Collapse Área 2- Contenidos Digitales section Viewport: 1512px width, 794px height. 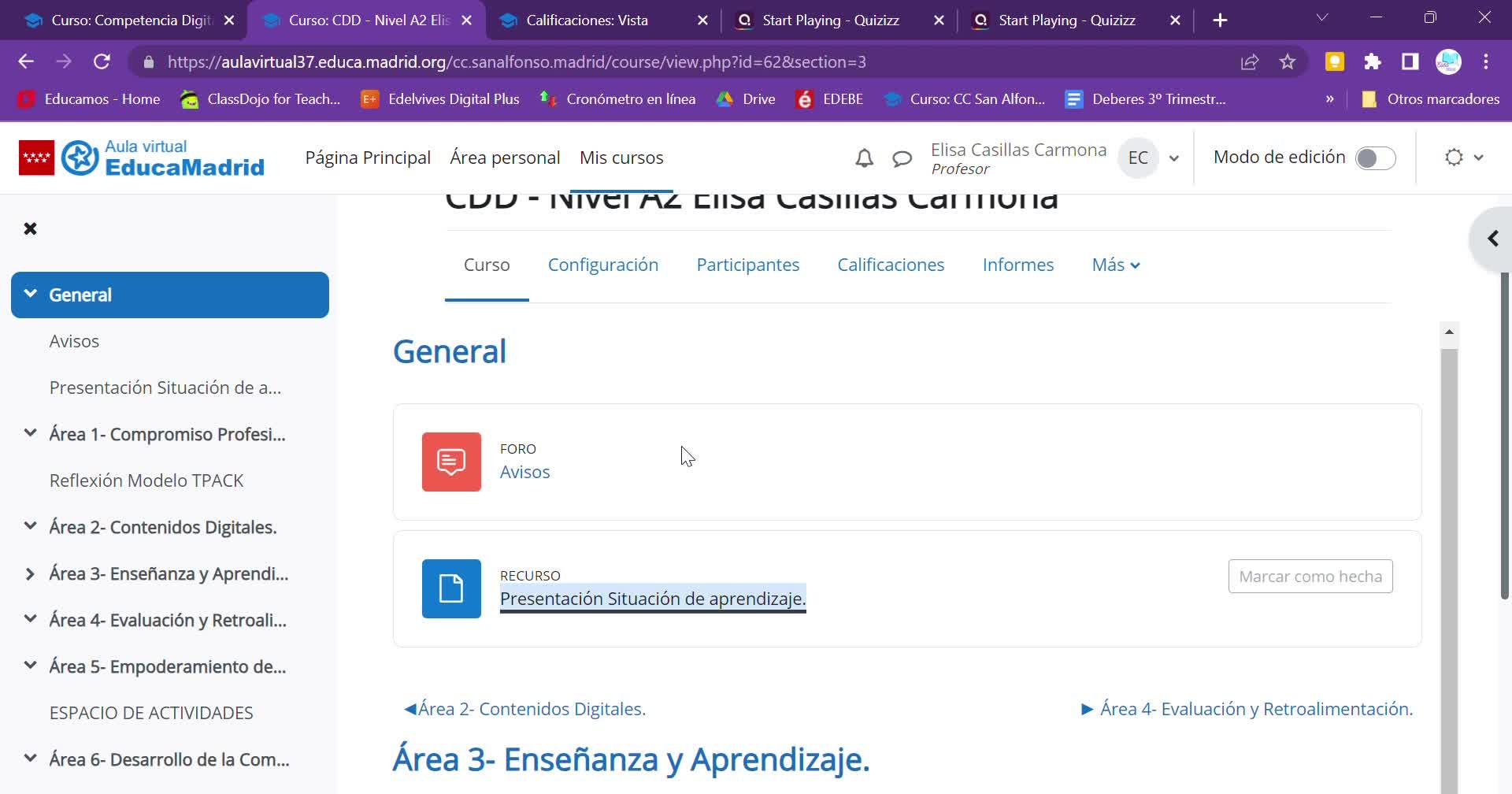pyautogui.click(x=30, y=526)
